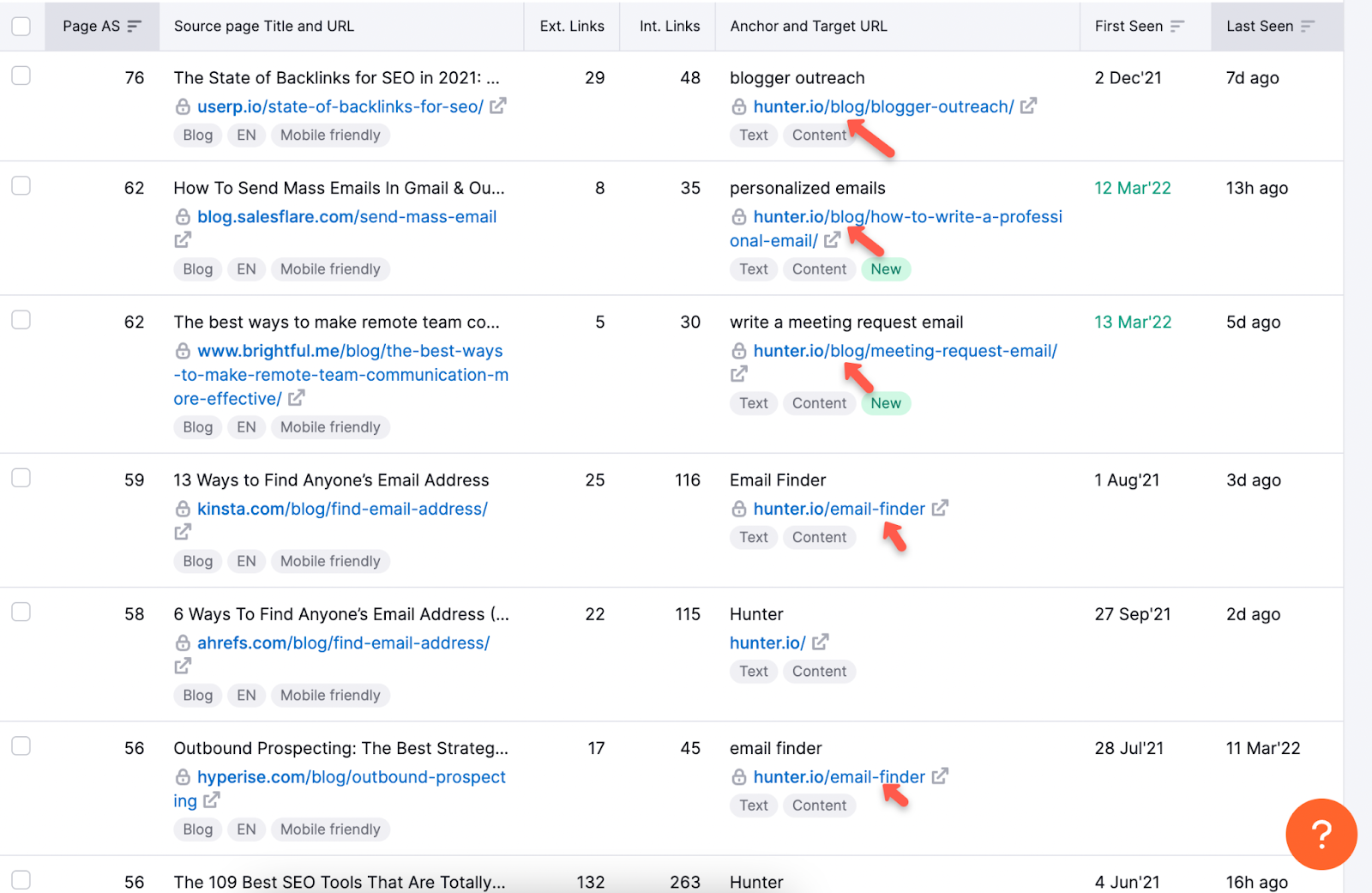Open the orange help question mark
The width and height of the screenshot is (1372, 893).
1321,834
